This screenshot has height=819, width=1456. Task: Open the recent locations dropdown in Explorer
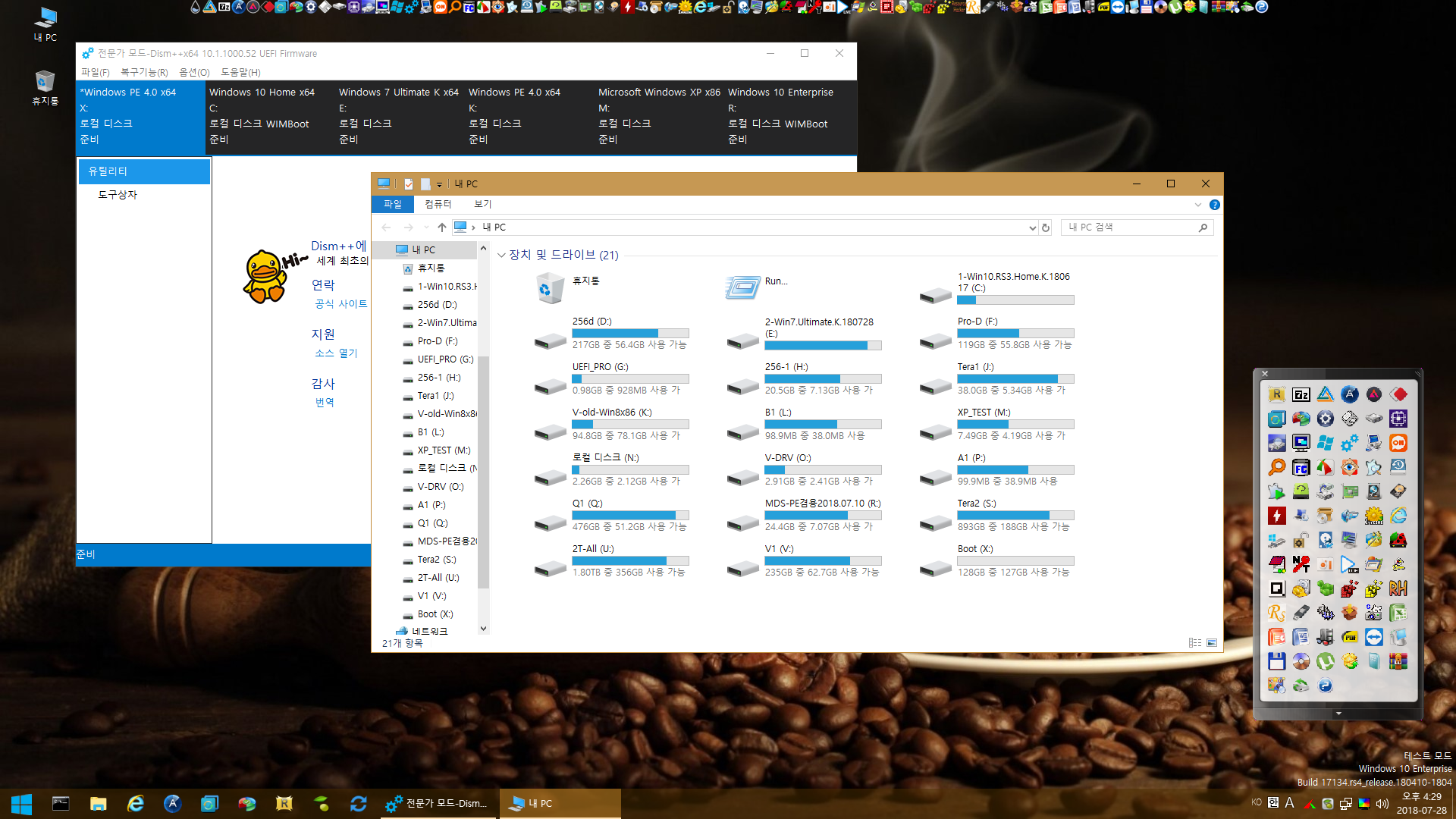(x=426, y=227)
